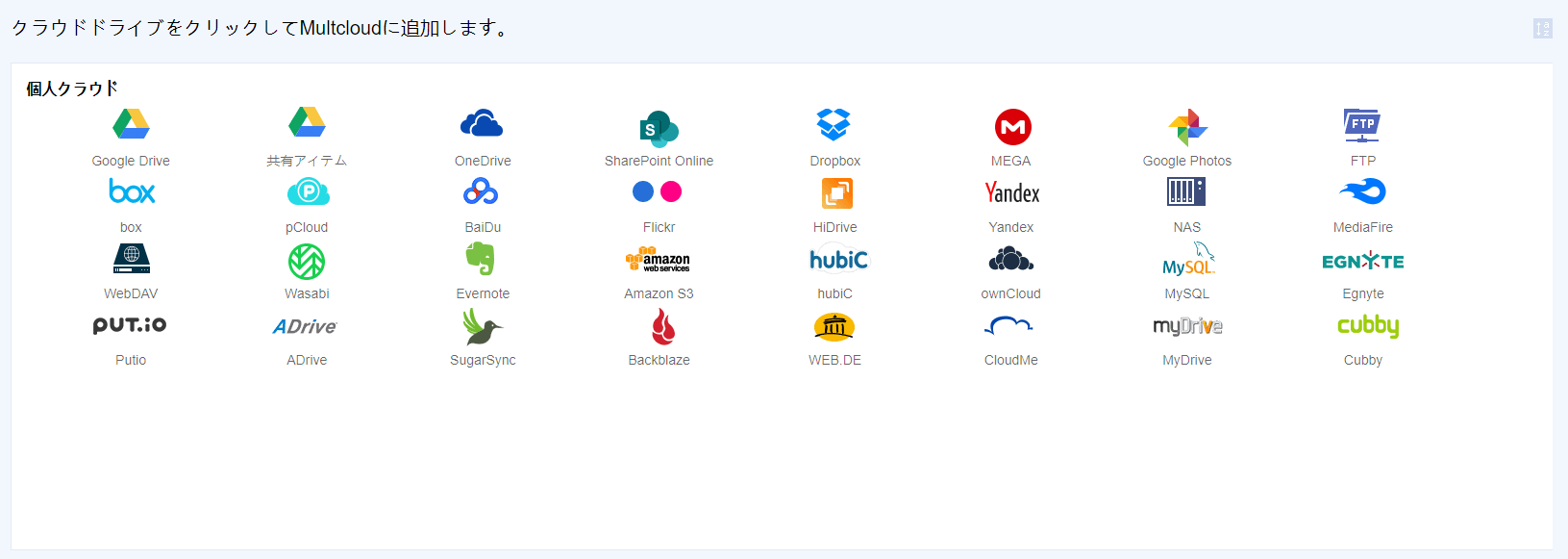
Task: Add the NAS storage icon
Action: (1186, 192)
